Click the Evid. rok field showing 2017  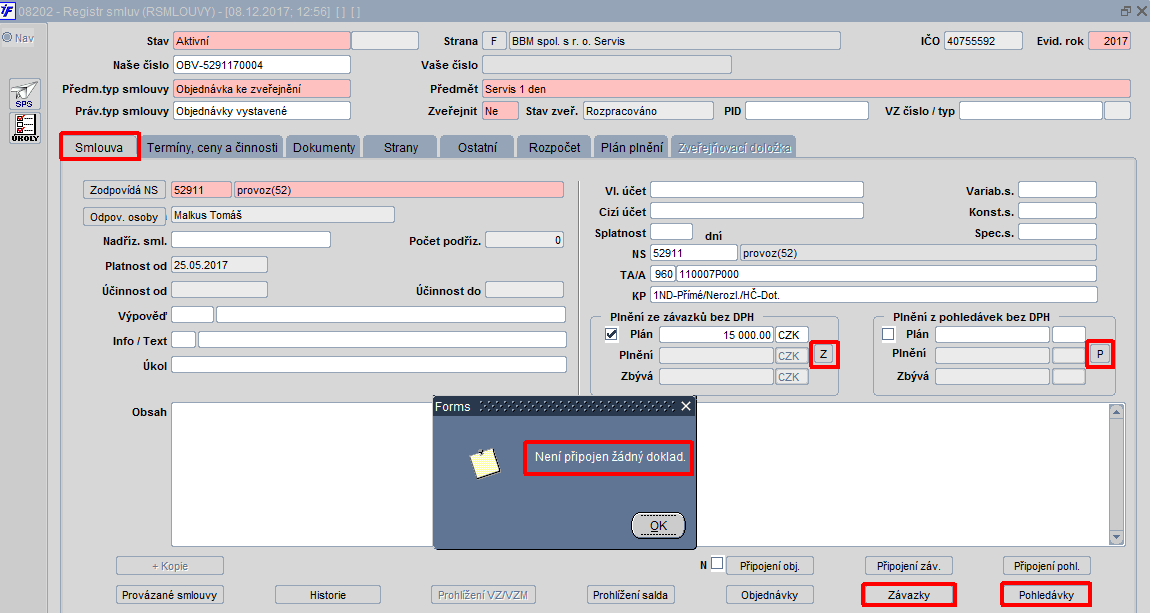[1110, 41]
